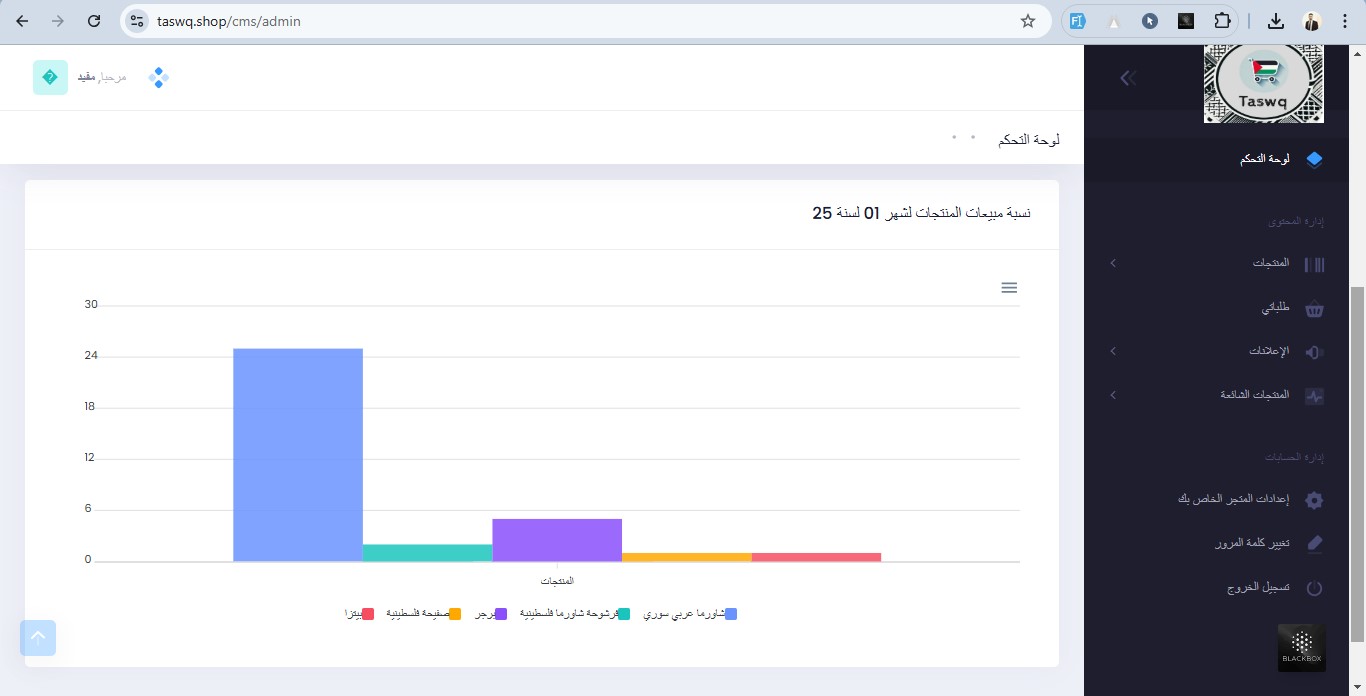
Task: Click the sidebar collapse double-chevron icon
Action: click(1128, 78)
